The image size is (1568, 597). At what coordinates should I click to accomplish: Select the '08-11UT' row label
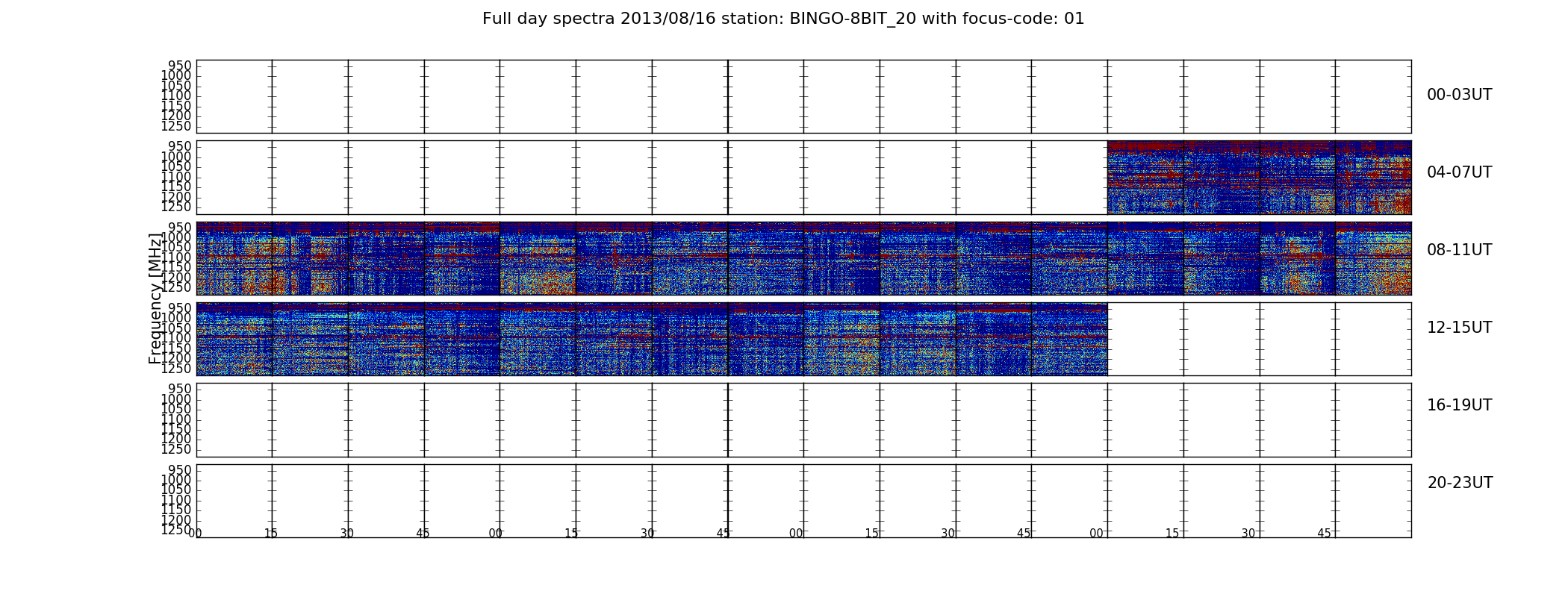(1459, 250)
